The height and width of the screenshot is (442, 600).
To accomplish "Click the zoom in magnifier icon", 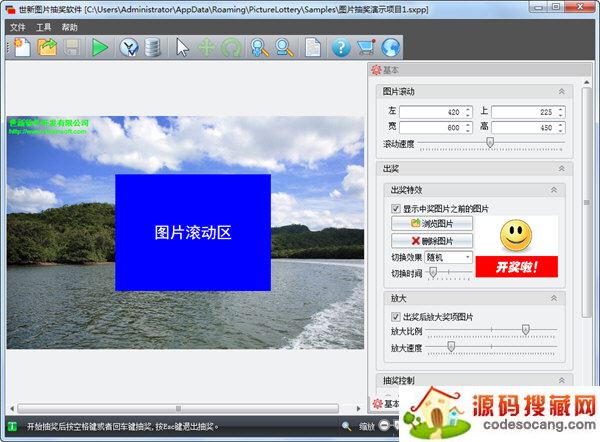I will click(x=259, y=47).
